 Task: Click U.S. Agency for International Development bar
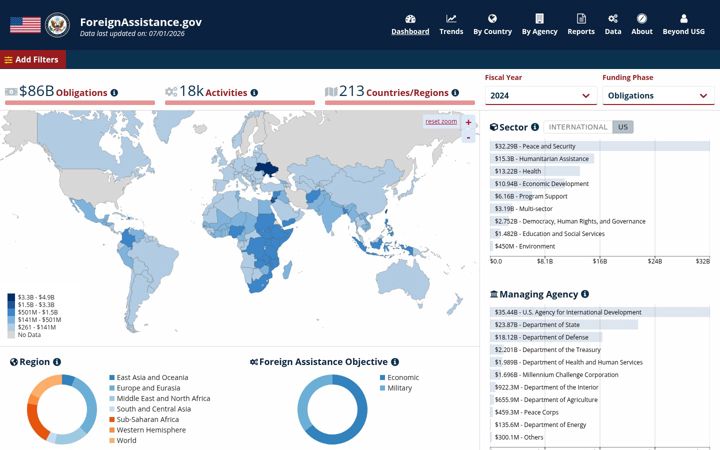(x=600, y=312)
